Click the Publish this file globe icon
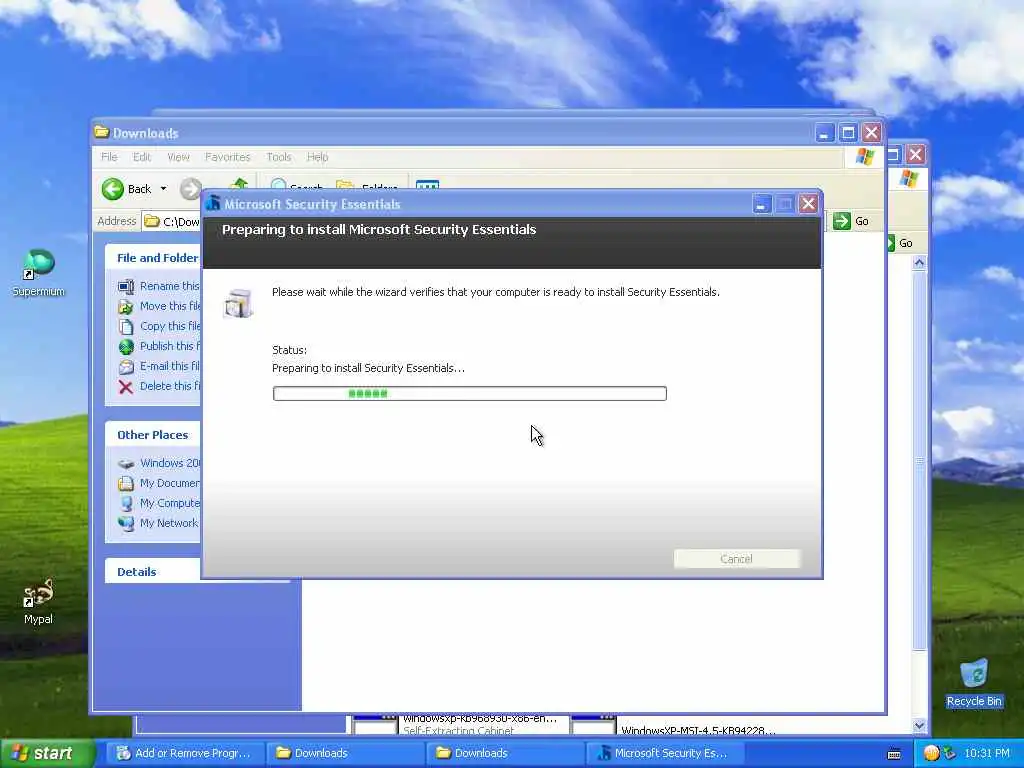Screen dimensions: 1024x768 (125, 347)
